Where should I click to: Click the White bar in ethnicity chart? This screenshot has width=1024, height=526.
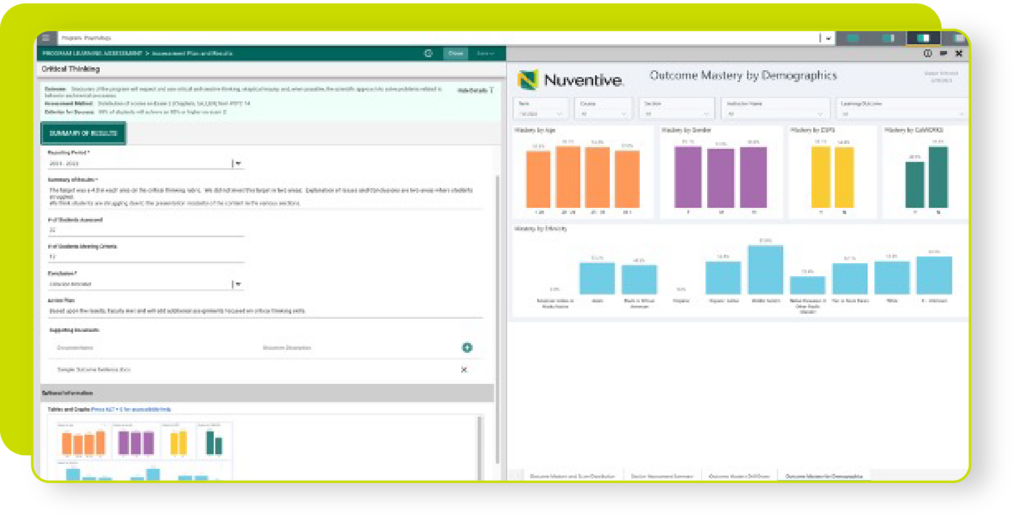tap(891, 278)
